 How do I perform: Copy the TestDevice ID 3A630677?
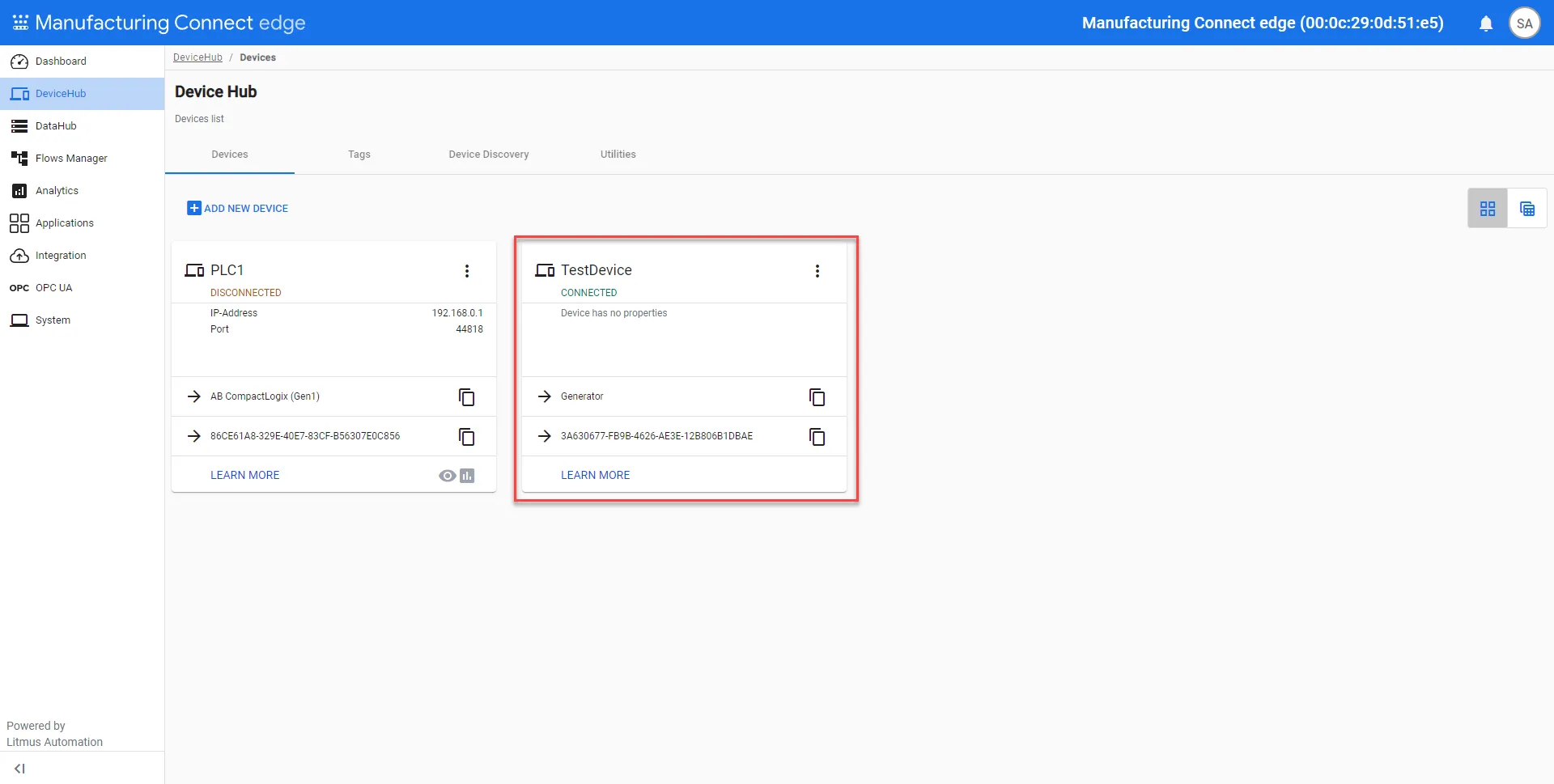(817, 437)
